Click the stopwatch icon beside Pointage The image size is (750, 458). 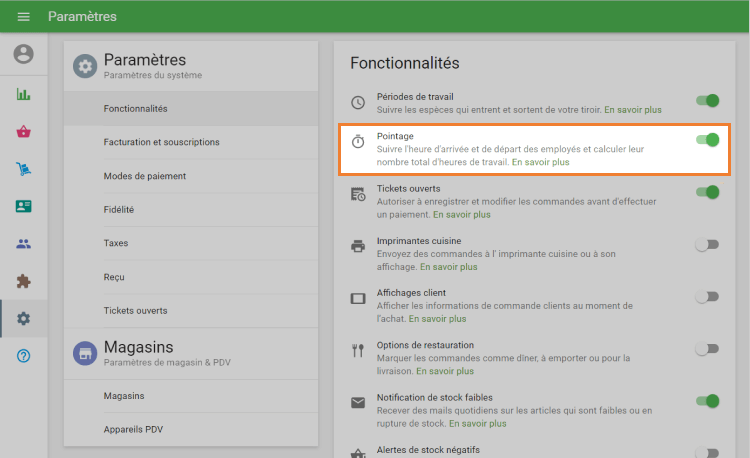pos(358,142)
